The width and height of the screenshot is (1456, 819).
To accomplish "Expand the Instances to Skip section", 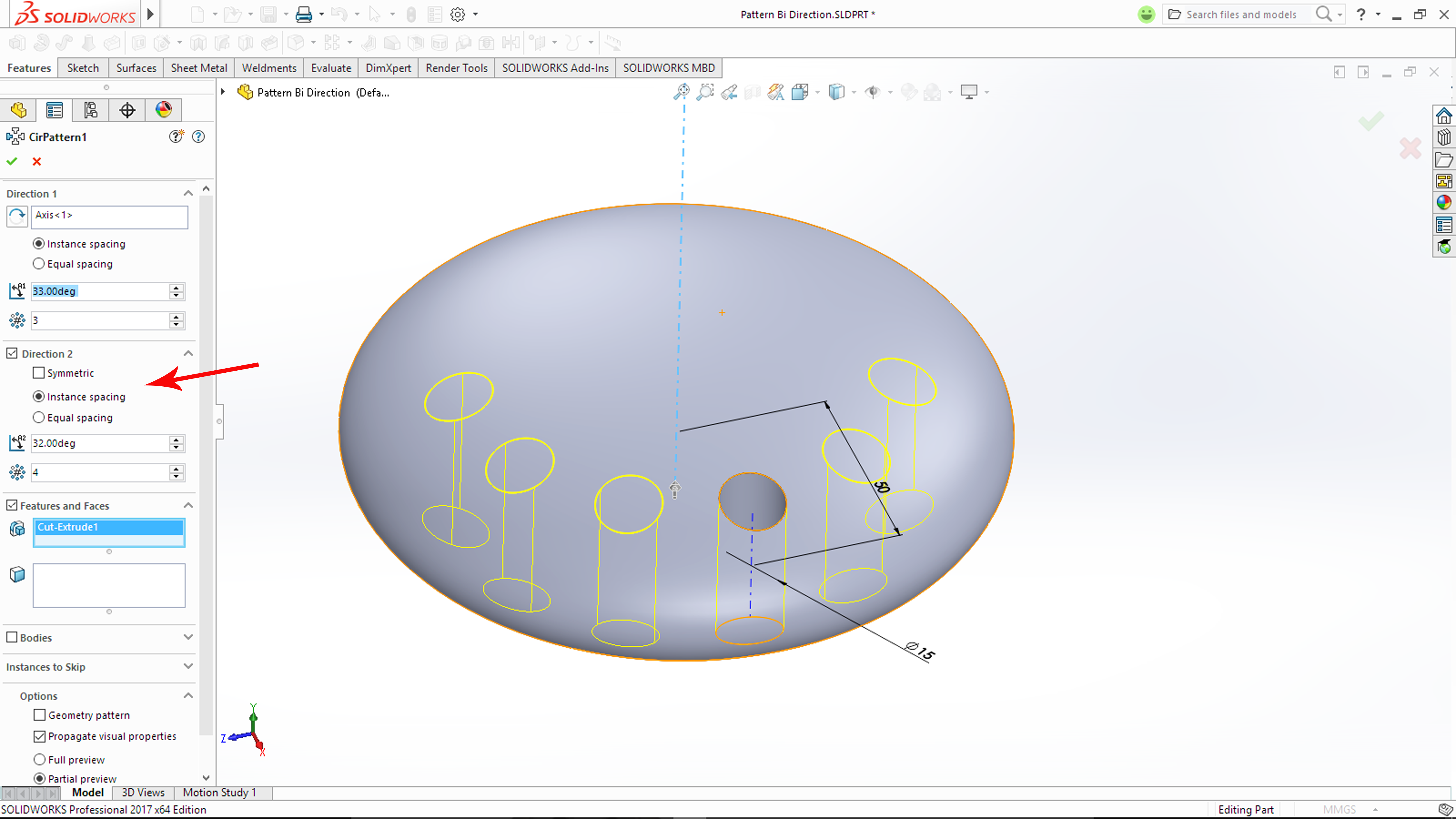I will coord(188,666).
